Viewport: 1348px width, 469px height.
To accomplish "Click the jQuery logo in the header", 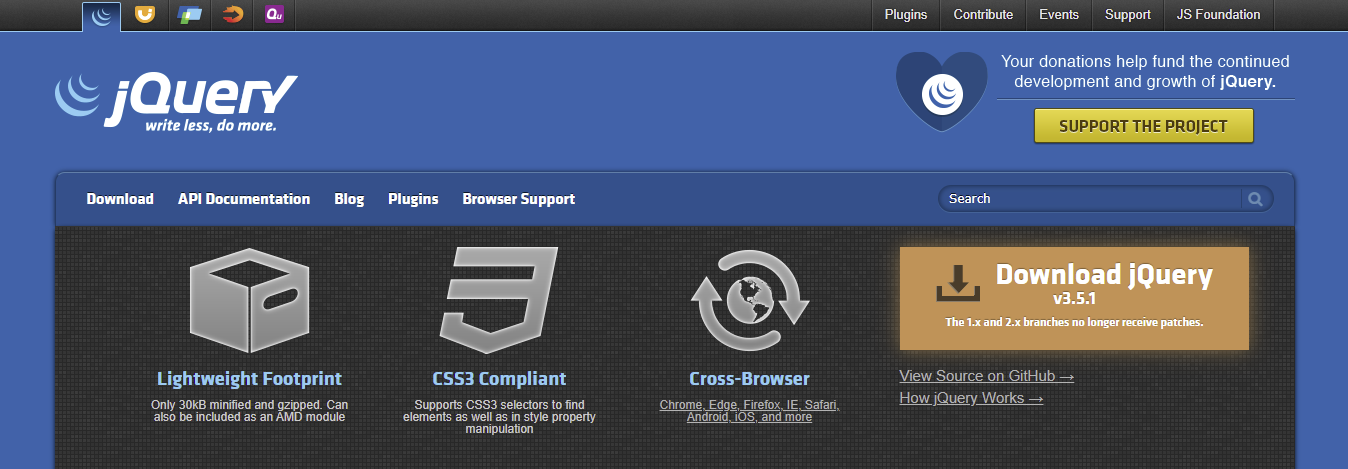I will [x=176, y=102].
